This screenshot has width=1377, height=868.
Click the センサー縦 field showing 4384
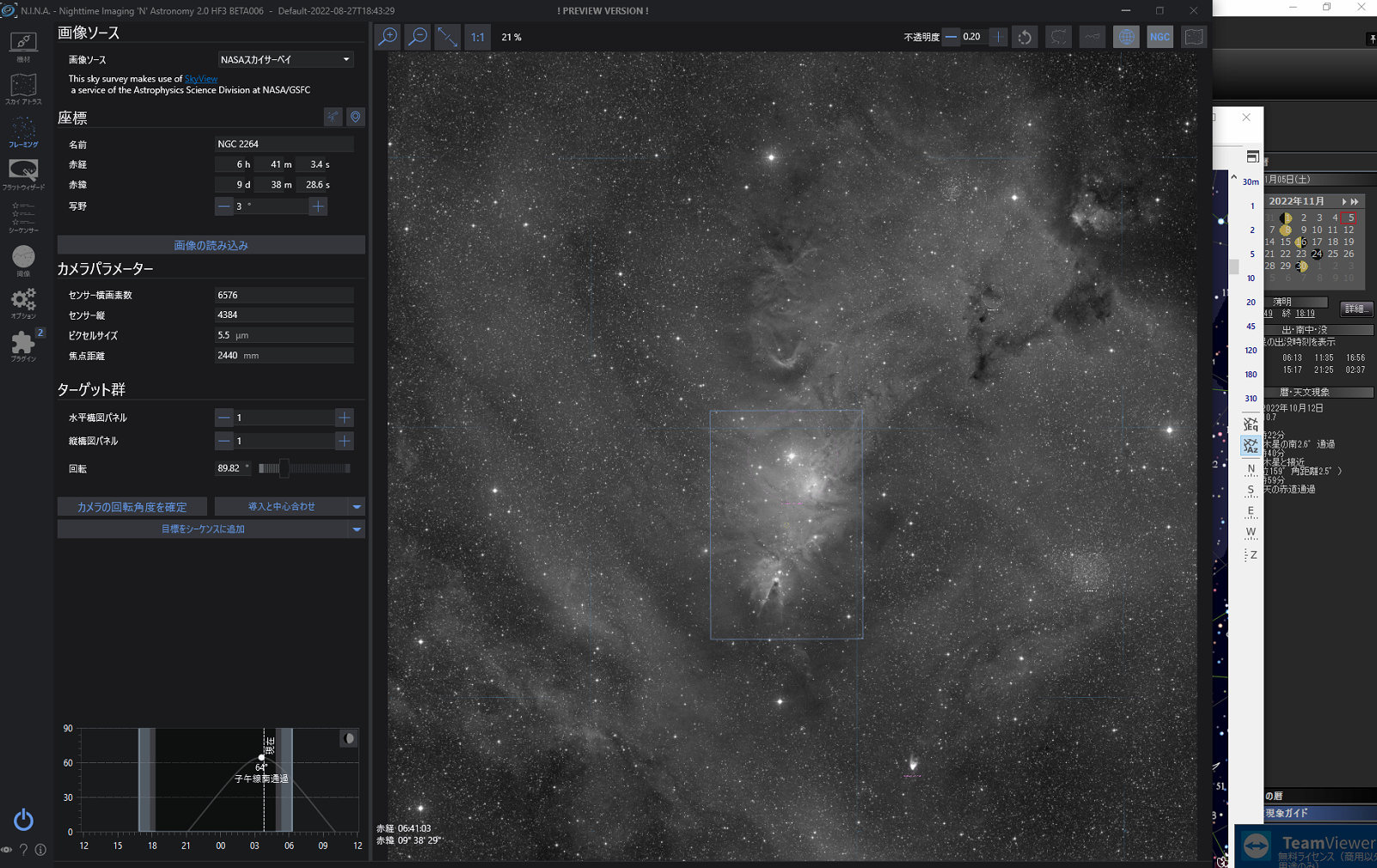[284, 315]
